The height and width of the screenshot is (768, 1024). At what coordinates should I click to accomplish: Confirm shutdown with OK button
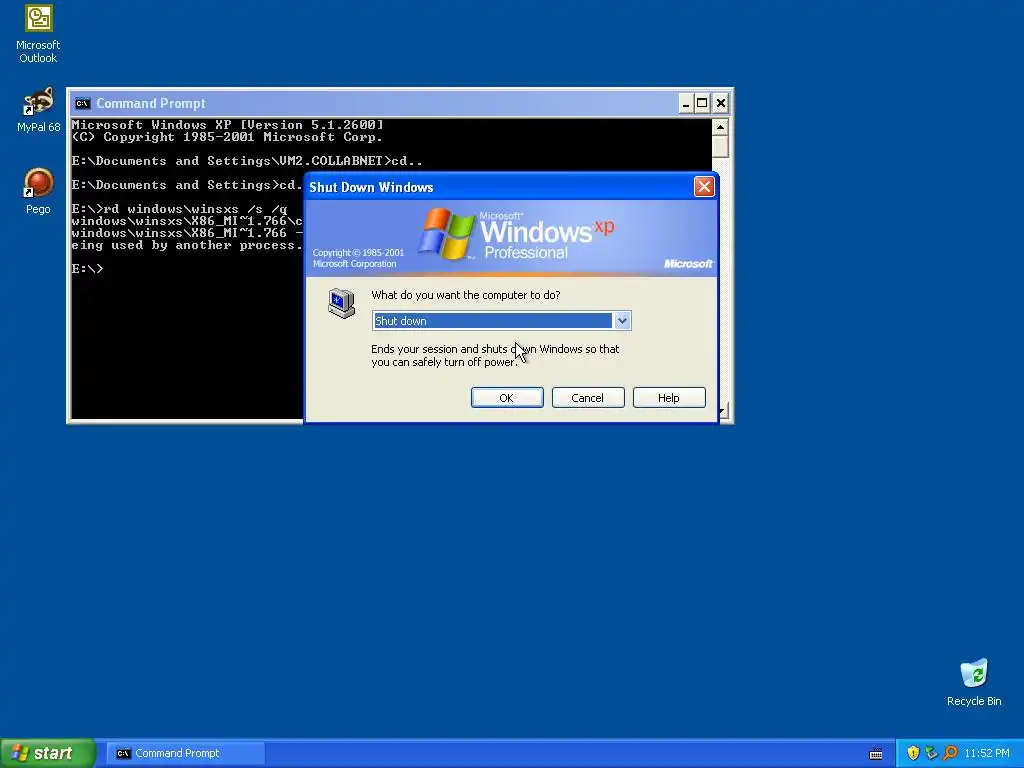tap(507, 398)
